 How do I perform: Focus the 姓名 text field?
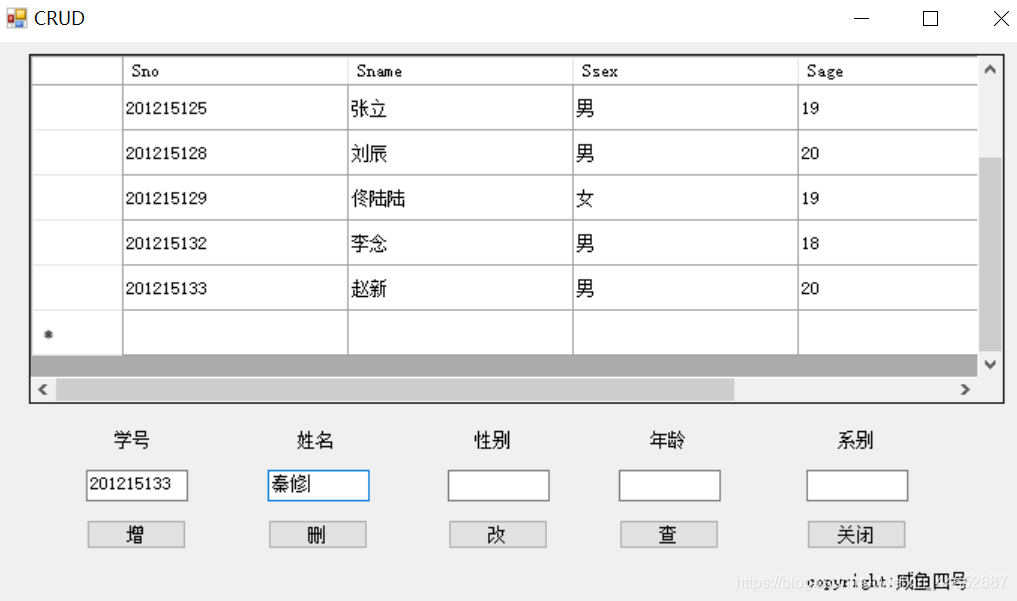click(x=318, y=486)
